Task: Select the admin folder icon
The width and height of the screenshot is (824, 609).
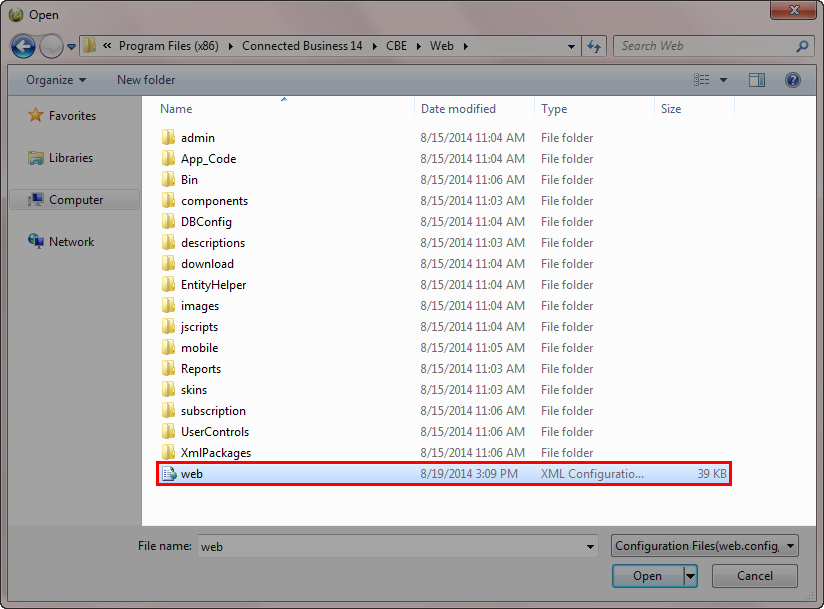Action: 169,138
